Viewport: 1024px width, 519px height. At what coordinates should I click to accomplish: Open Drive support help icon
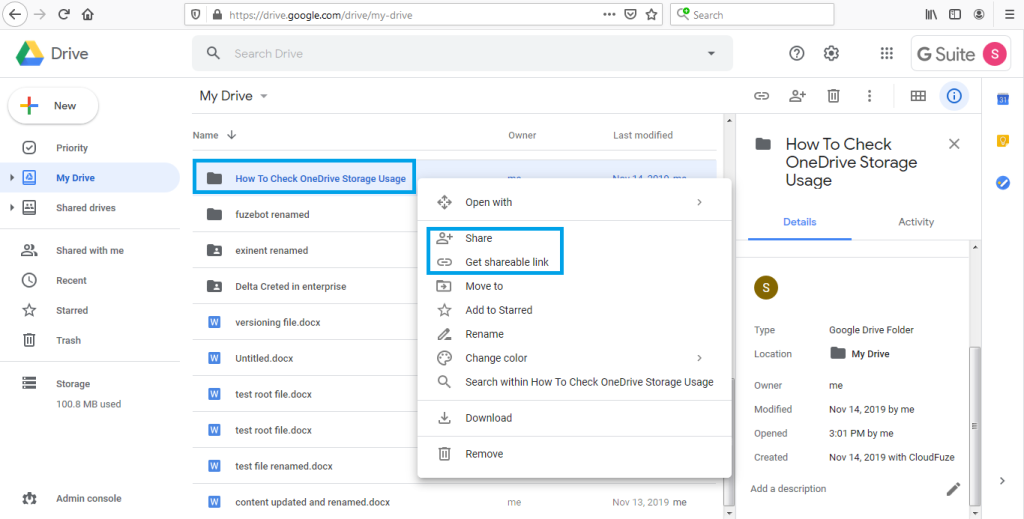pyautogui.click(x=796, y=54)
